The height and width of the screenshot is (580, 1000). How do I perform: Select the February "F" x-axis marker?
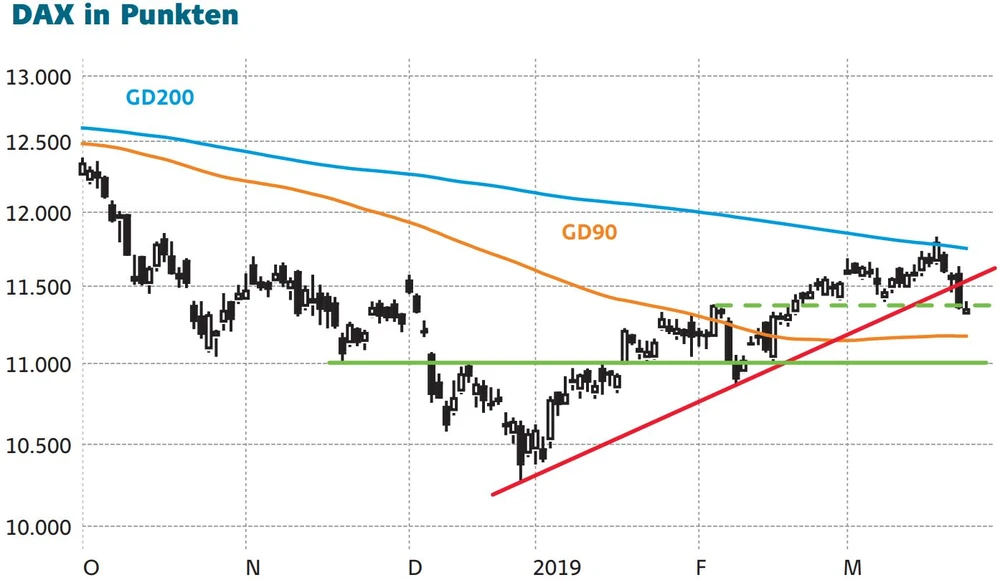point(702,567)
